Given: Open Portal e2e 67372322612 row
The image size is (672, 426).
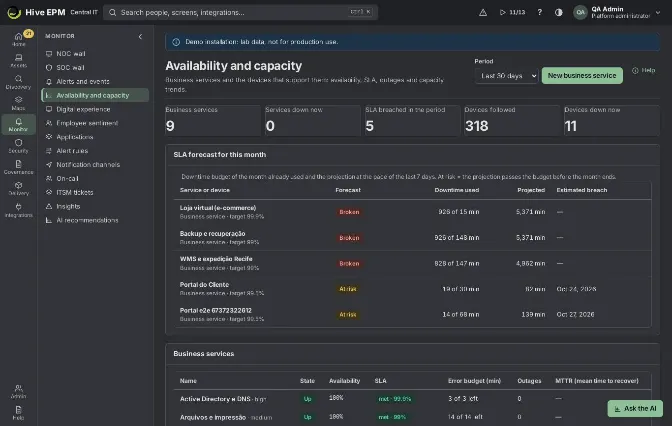Looking at the screenshot, I should [412, 315].
